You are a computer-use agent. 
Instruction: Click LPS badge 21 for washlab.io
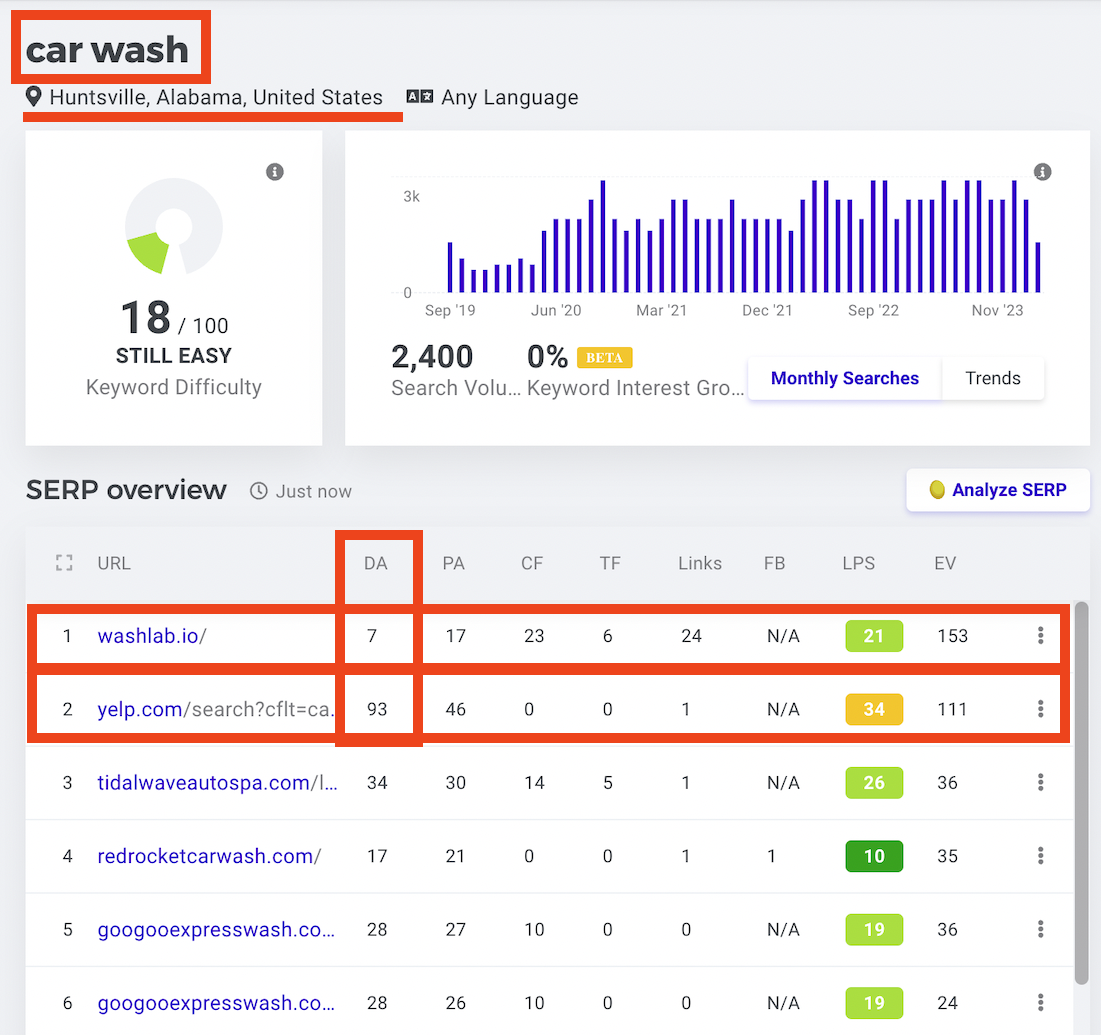point(874,635)
